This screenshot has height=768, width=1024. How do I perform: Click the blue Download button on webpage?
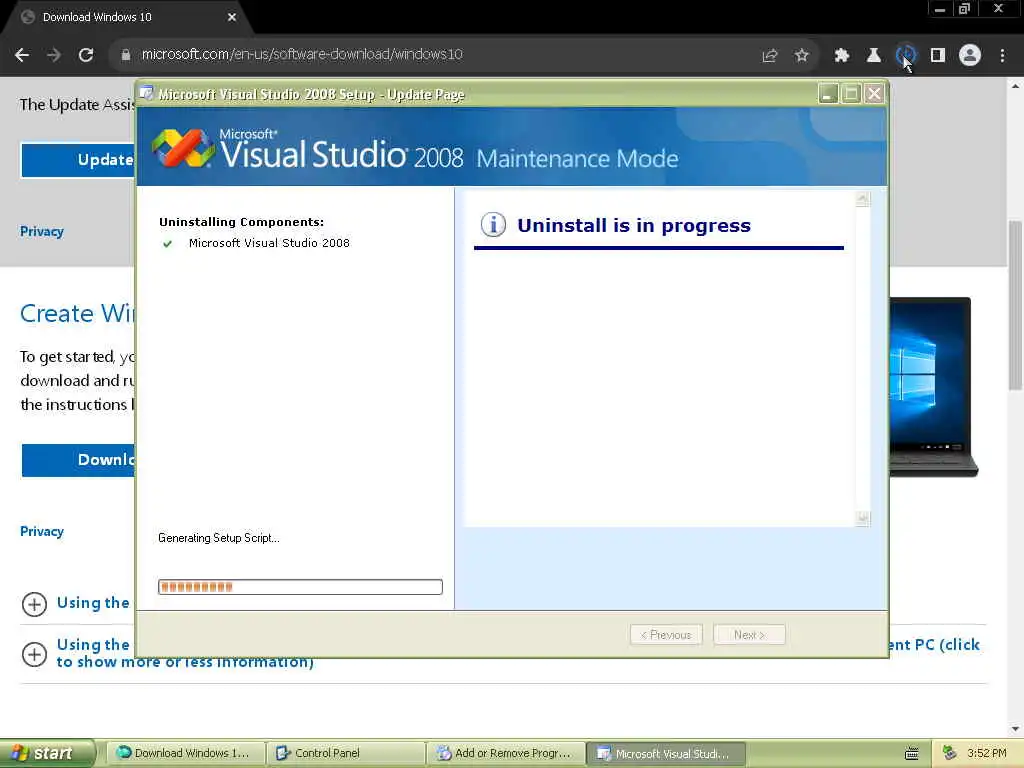point(78,460)
